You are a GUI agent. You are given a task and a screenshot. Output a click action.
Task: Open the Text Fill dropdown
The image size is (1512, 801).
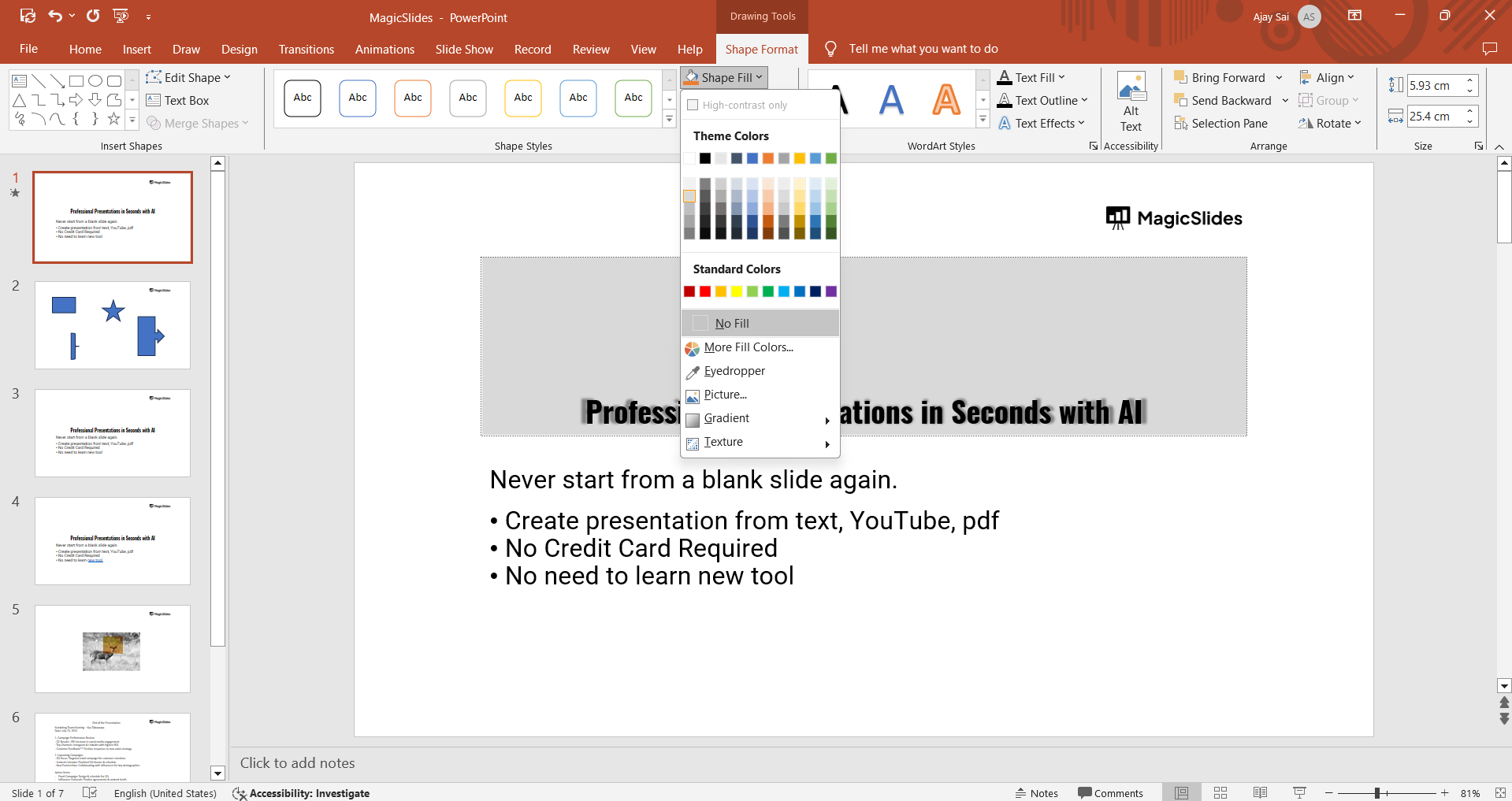click(1031, 77)
